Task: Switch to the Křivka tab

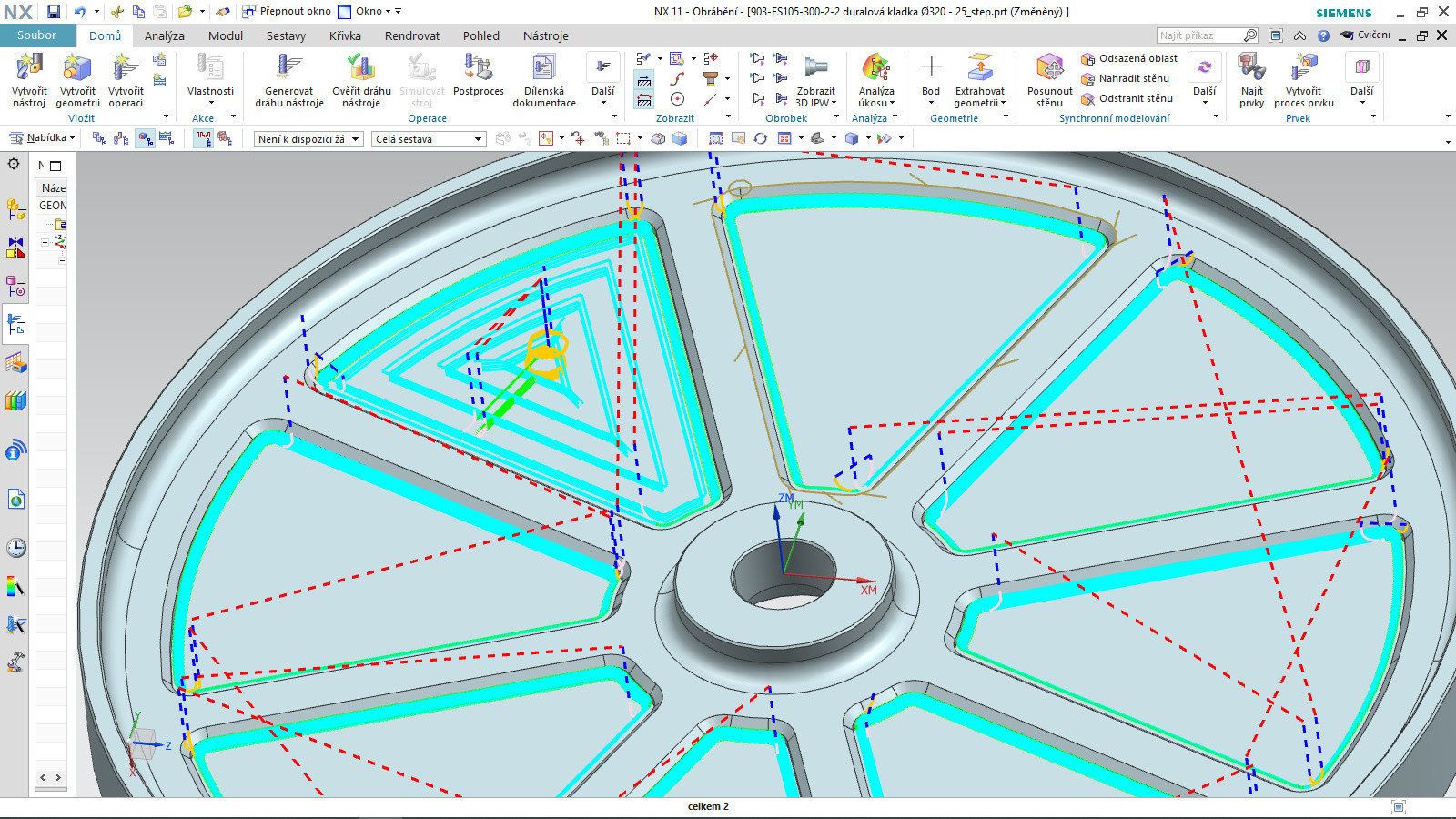Action: click(x=345, y=35)
